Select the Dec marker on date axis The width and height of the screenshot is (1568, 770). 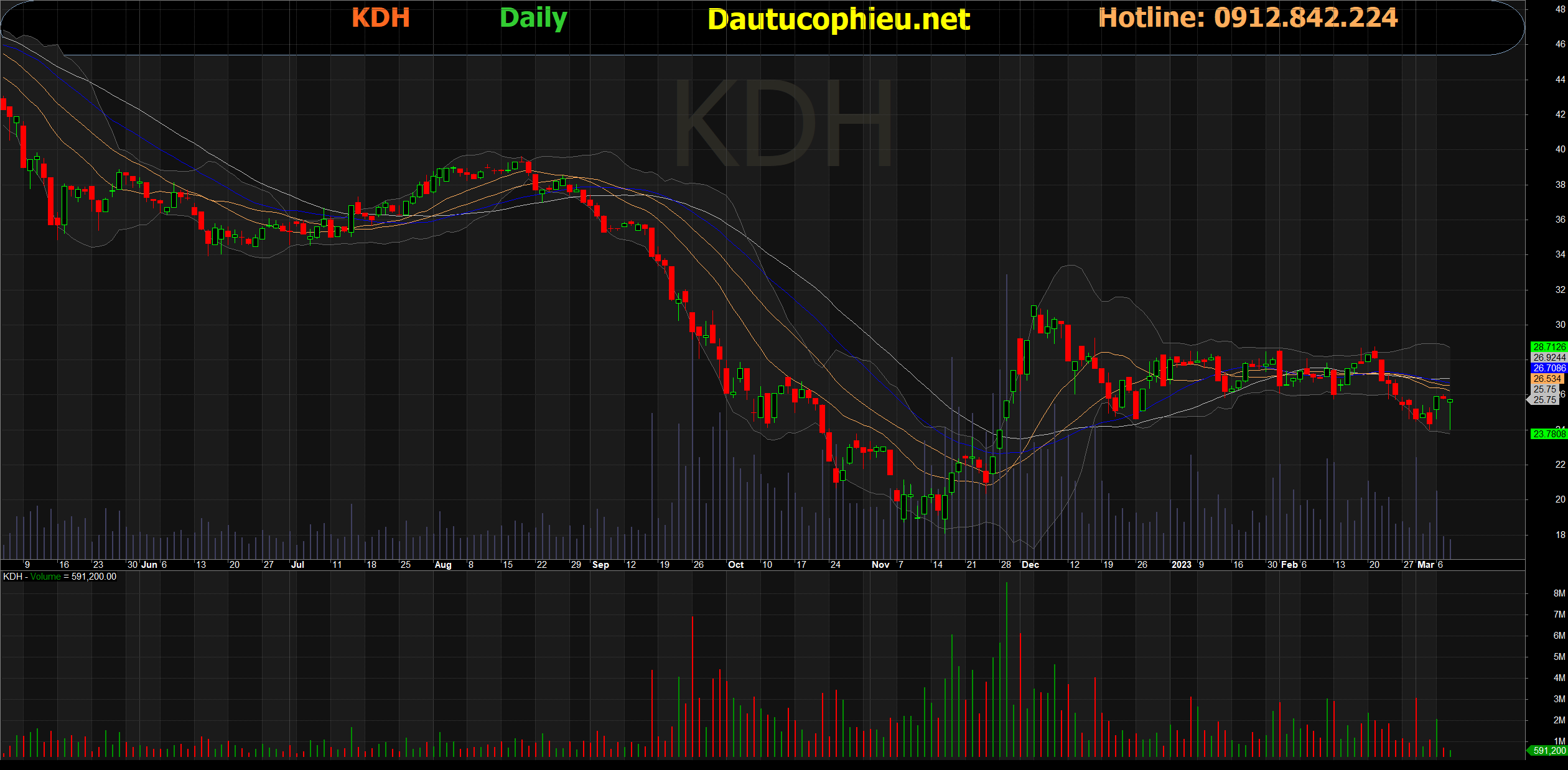(x=1030, y=565)
